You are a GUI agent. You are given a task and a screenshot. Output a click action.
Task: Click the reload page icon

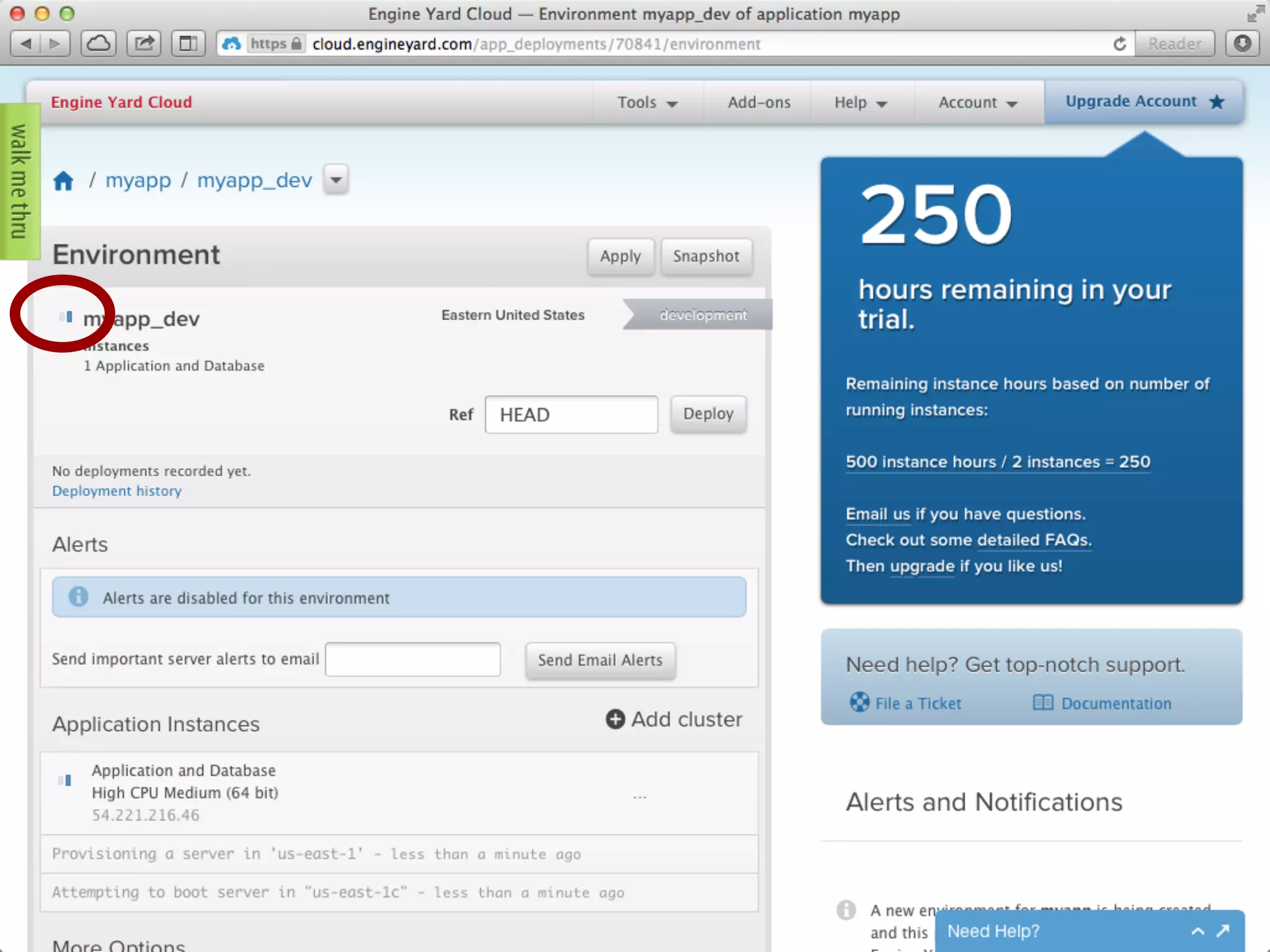1119,44
